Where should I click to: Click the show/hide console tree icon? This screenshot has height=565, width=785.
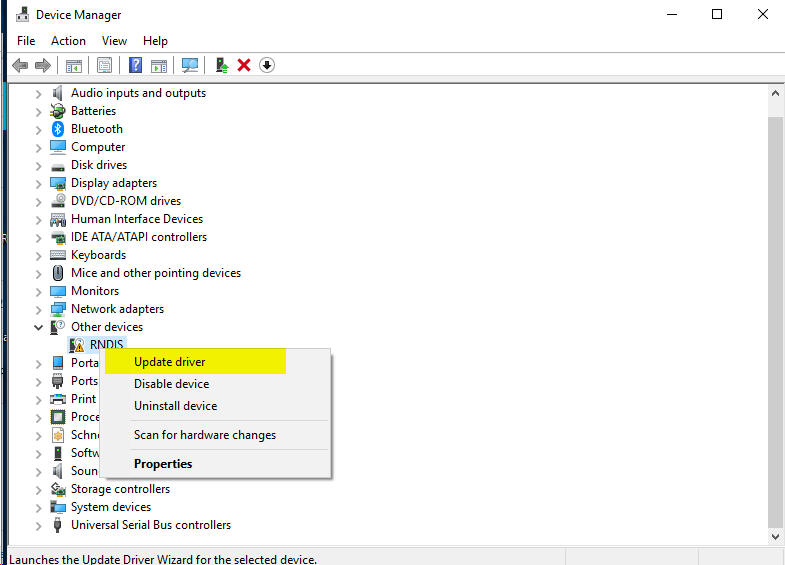(x=74, y=65)
